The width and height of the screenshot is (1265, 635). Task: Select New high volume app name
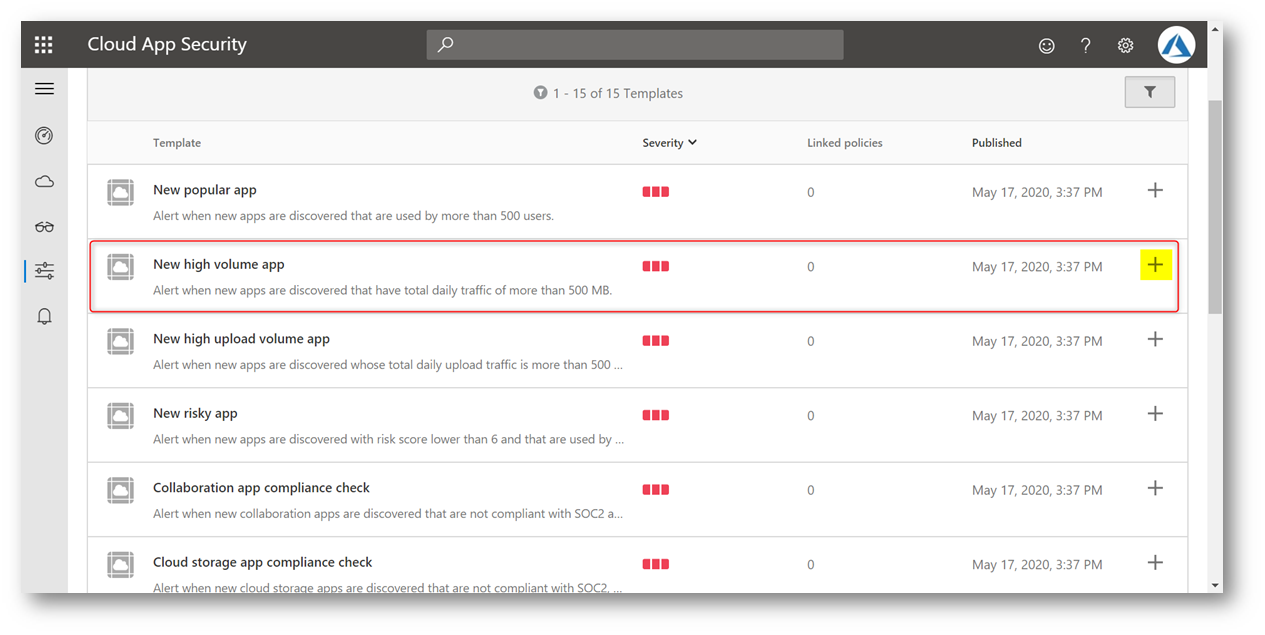pos(219,264)
